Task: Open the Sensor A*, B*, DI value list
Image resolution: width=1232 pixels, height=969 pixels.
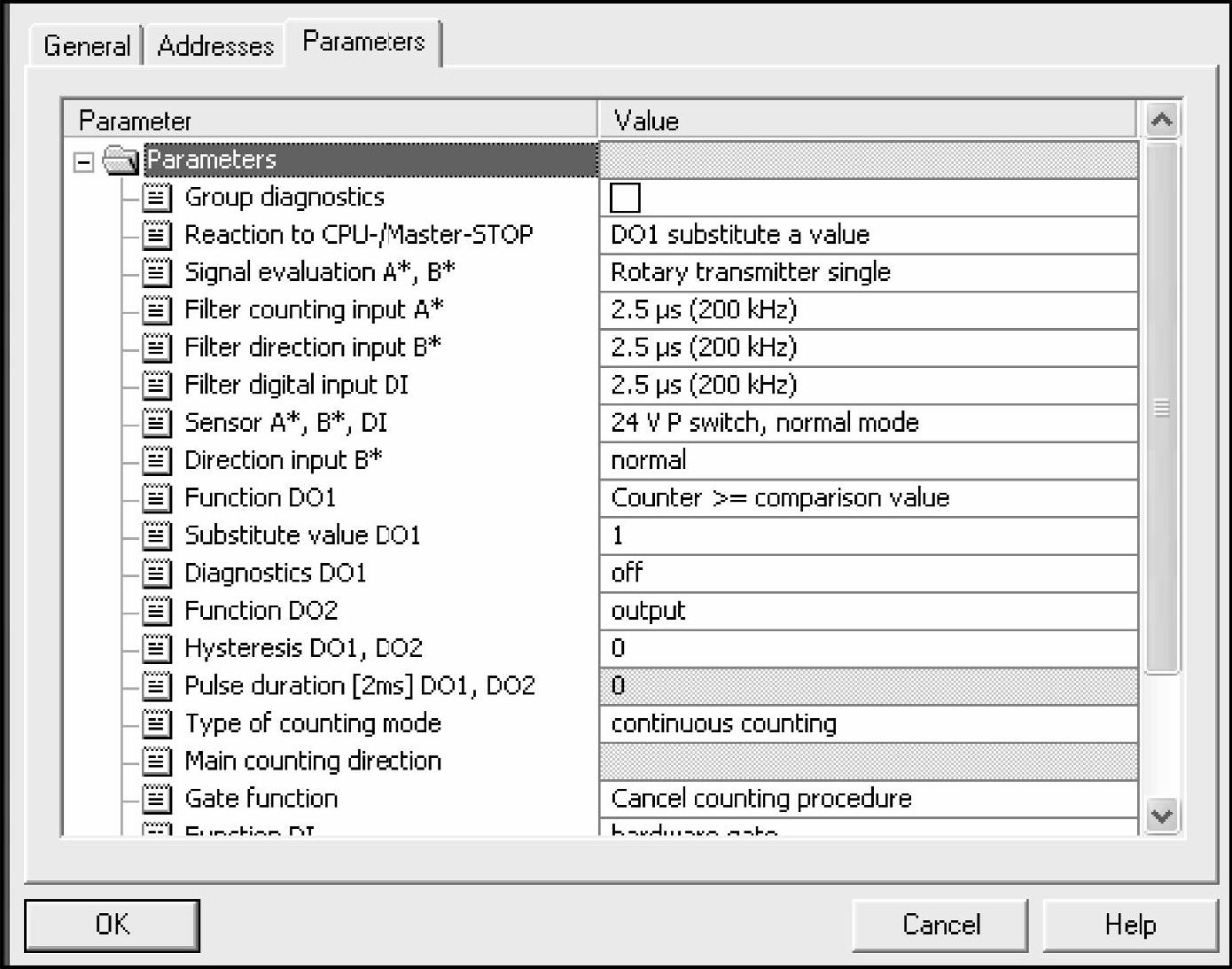Action: [867, 423]
